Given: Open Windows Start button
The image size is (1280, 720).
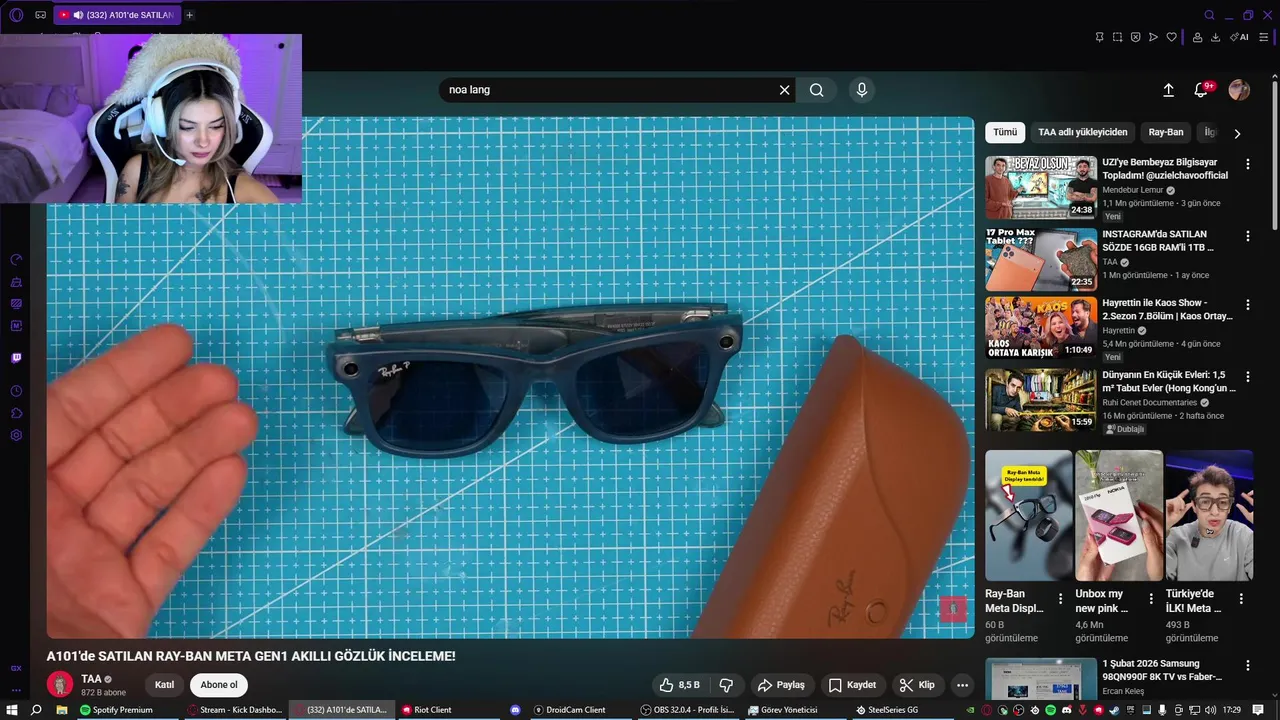Looking at the screenshot, I should coord(11,710).
